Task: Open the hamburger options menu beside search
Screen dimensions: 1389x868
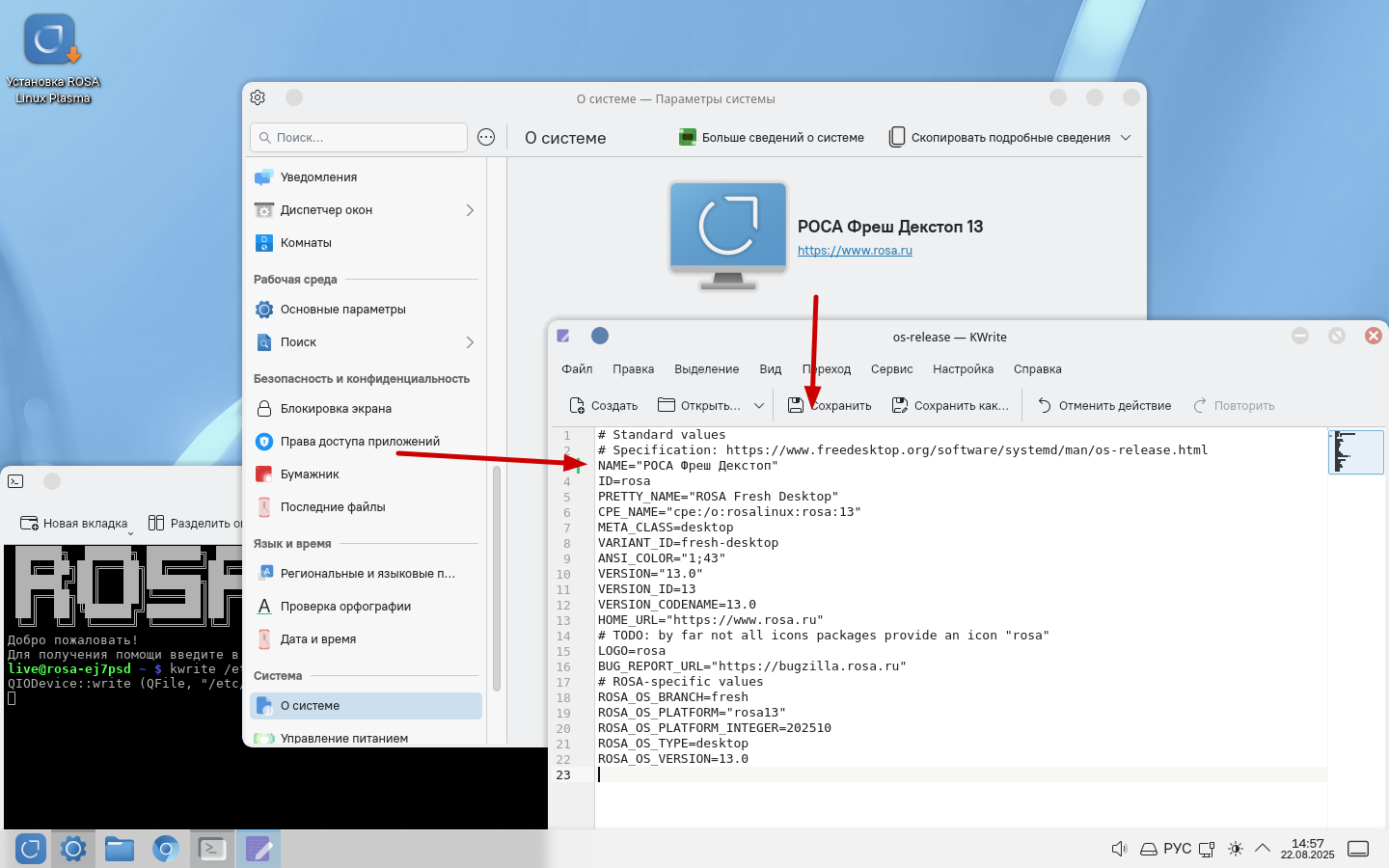Action: tap(486, 137)
